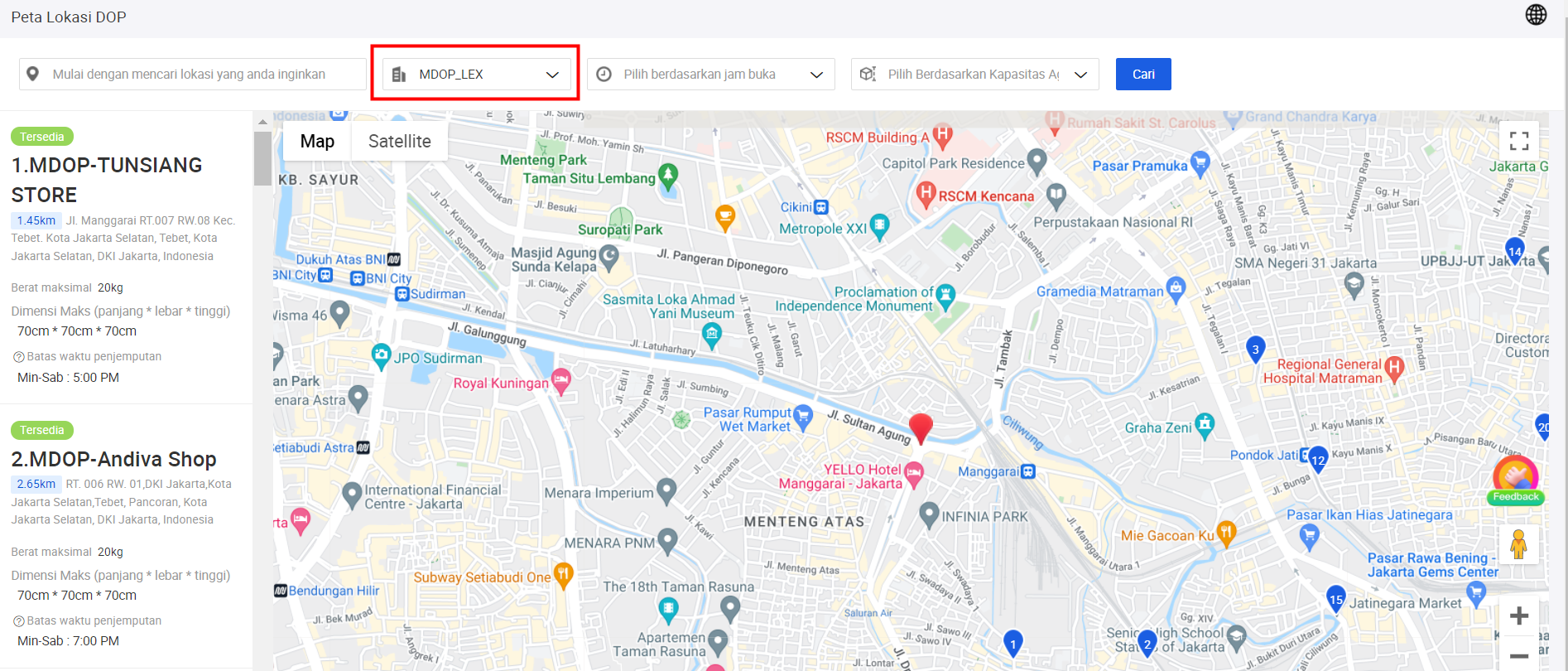Zoom out on the map
The image size is (1568, 671).
(1519, 654)
